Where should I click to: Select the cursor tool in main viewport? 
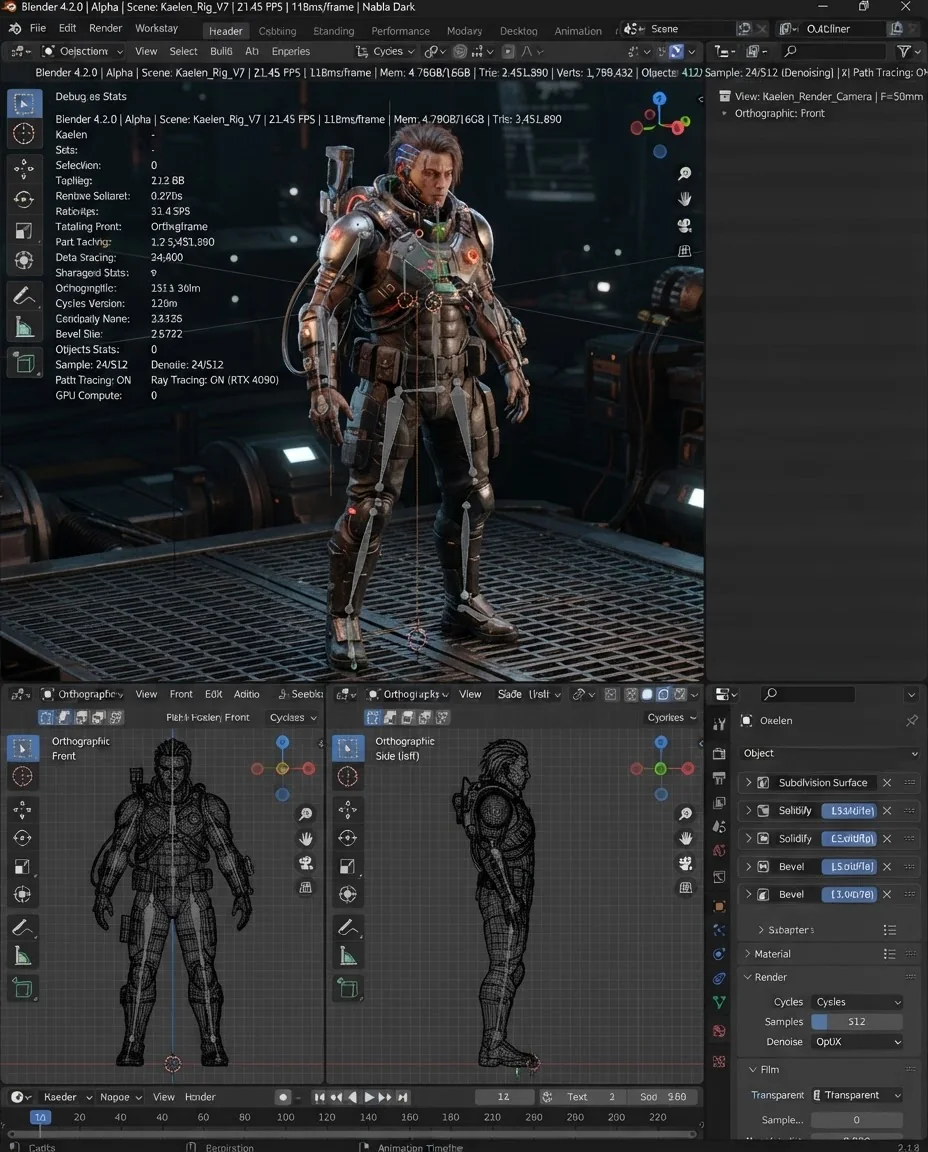pyautogui.click(x=24, y=134)
